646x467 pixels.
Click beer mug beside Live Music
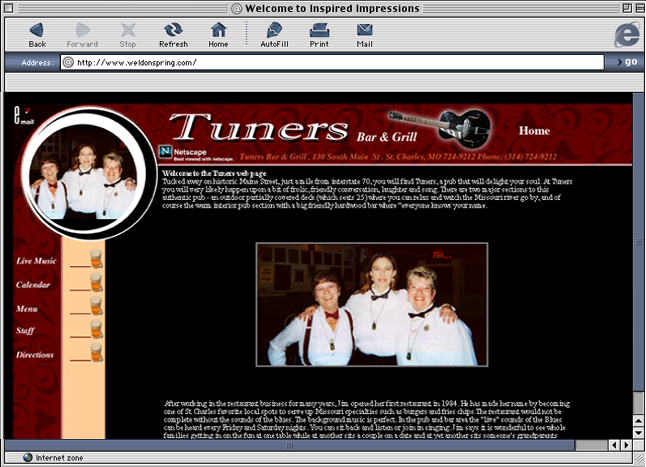point(96,260)
